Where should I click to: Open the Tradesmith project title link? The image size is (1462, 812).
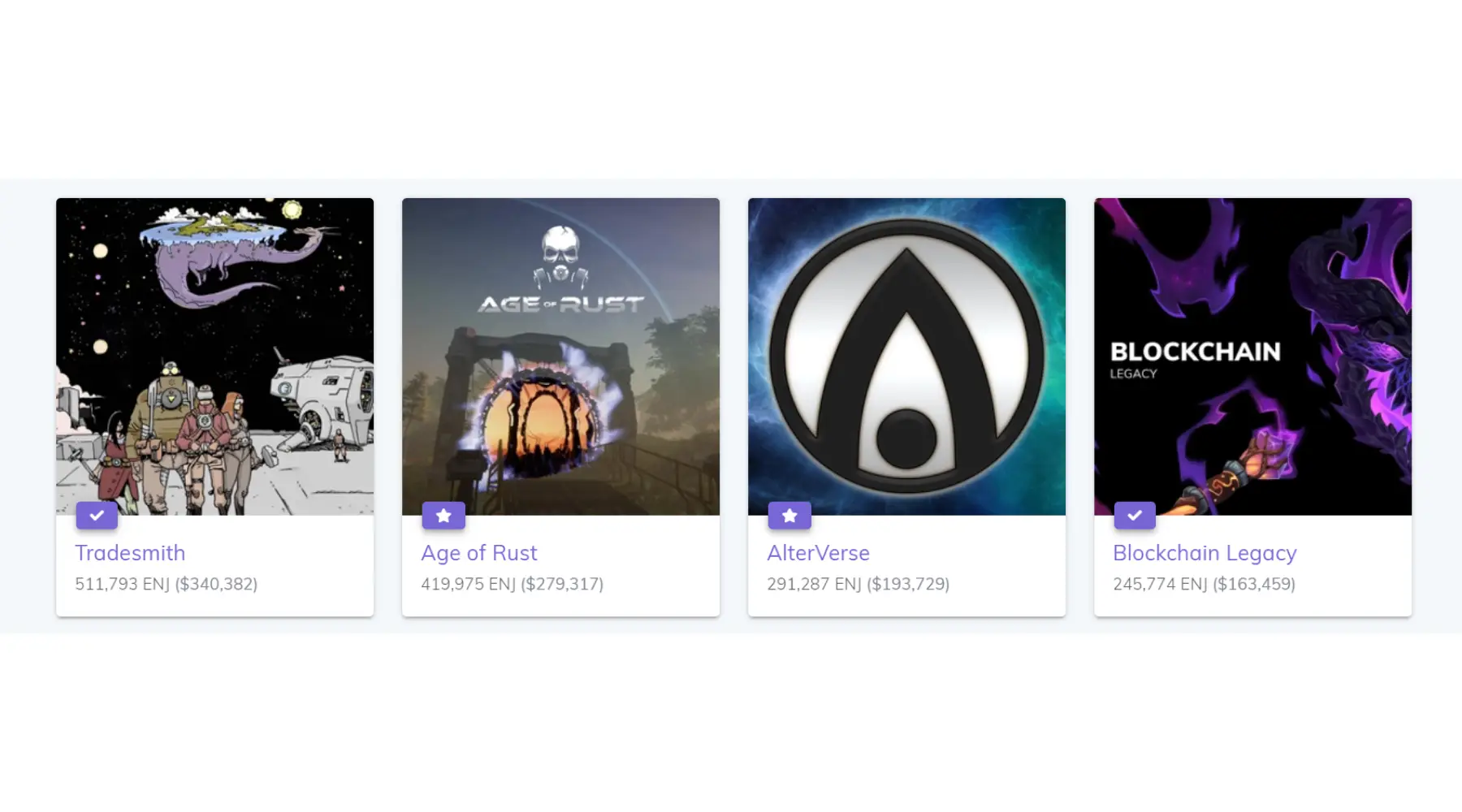point(130,553)
